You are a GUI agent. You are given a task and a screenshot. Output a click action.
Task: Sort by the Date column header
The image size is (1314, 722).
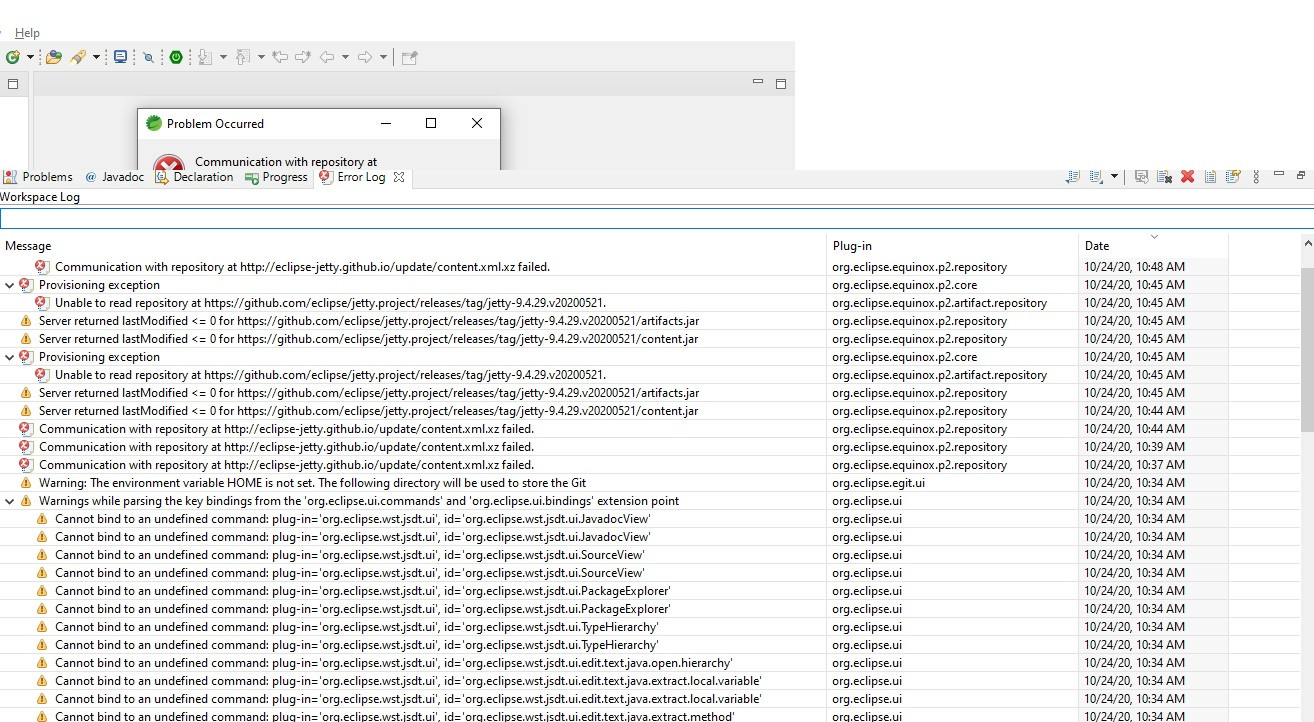pyautogui.click(x=1153, y=246)
